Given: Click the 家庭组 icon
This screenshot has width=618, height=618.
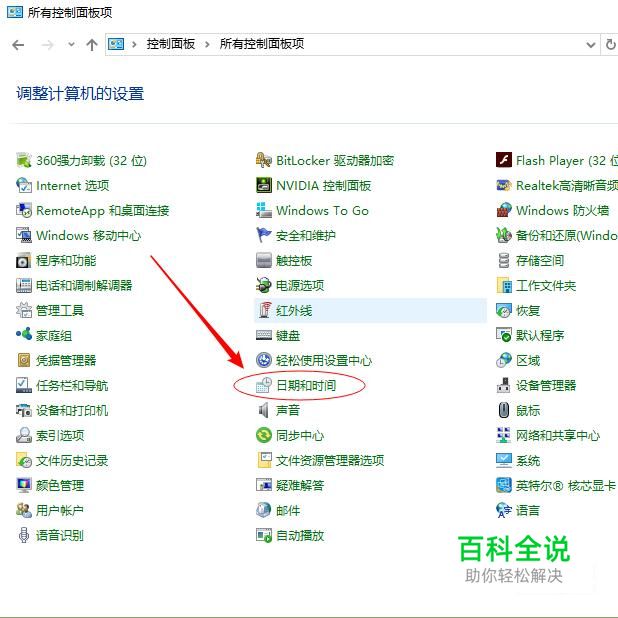Looking at the screenshot, I should coord(24,335).
